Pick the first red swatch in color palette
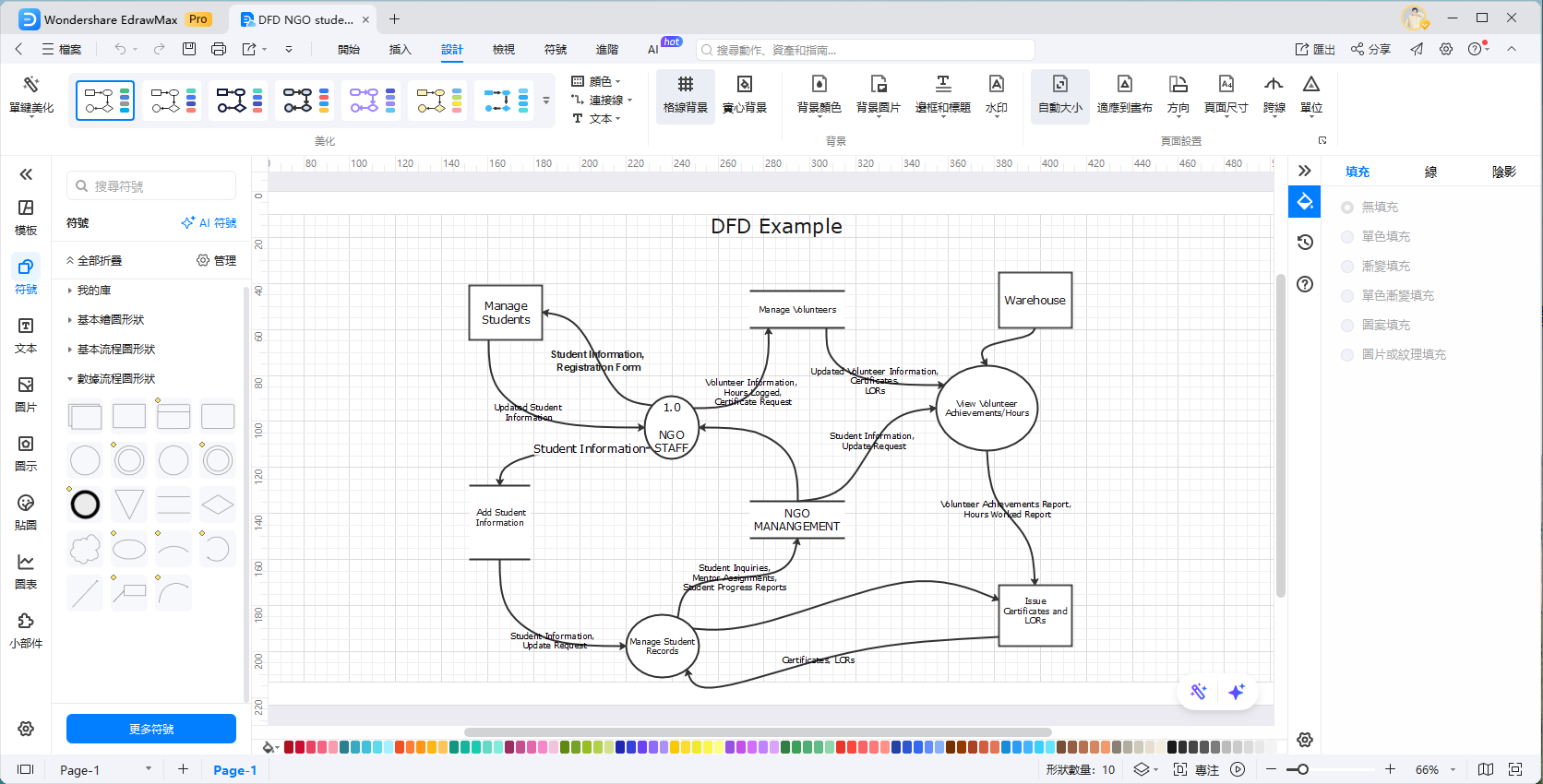Screen dimensions: 1543x784 289,747
